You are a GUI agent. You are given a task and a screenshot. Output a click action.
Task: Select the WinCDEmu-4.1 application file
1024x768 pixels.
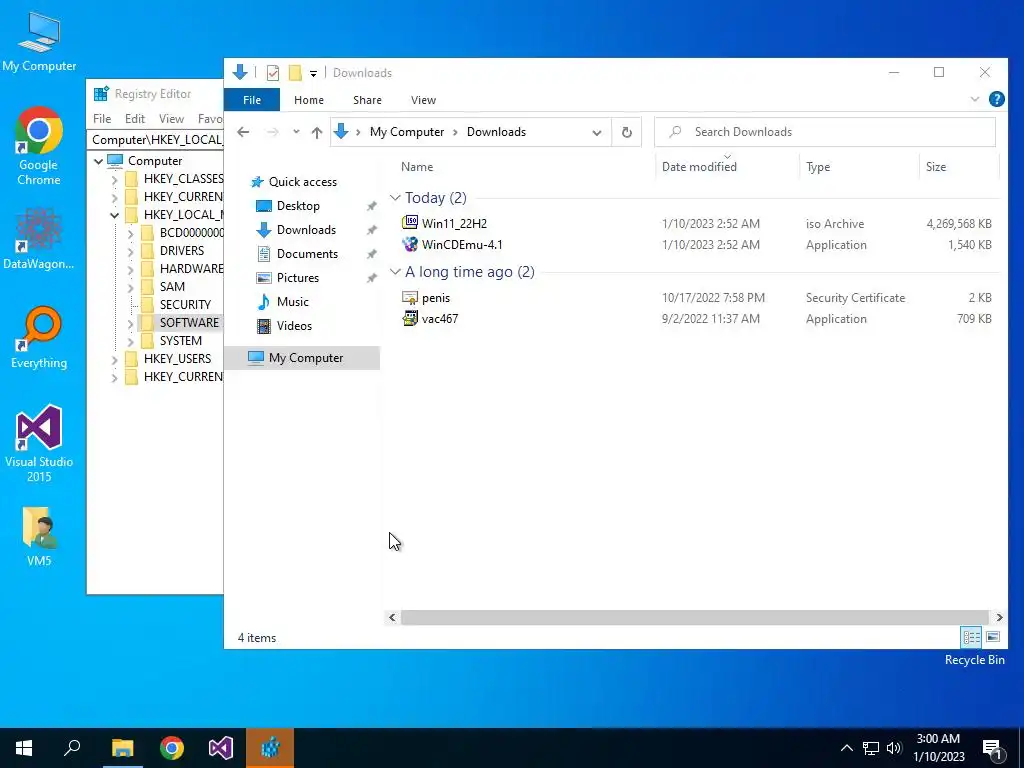pyautogui.click(x=697, y=245)
